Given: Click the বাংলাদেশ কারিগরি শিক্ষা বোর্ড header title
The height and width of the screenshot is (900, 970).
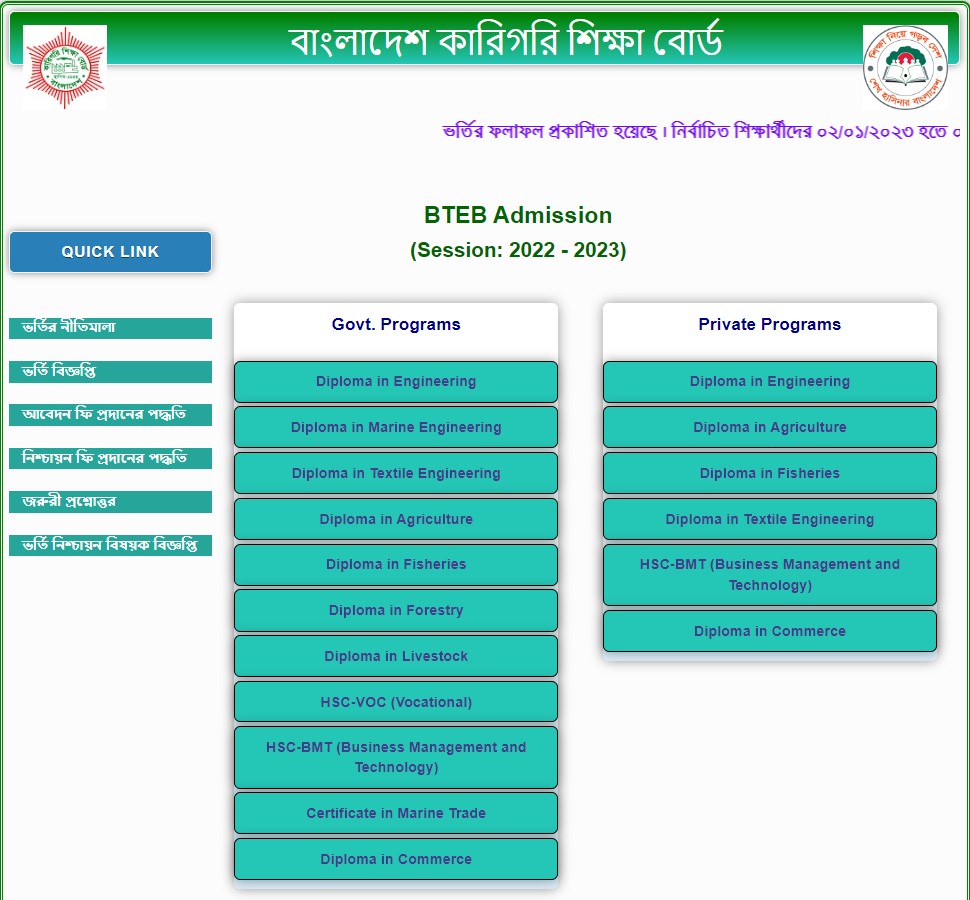Looking at the screenshot, I should (505, 41).
